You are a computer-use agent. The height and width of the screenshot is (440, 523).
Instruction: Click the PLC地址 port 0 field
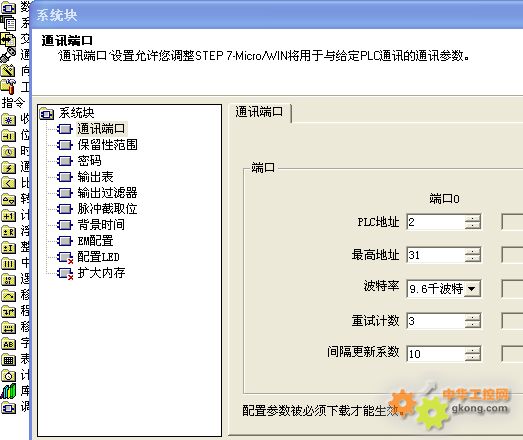[436, 222]
